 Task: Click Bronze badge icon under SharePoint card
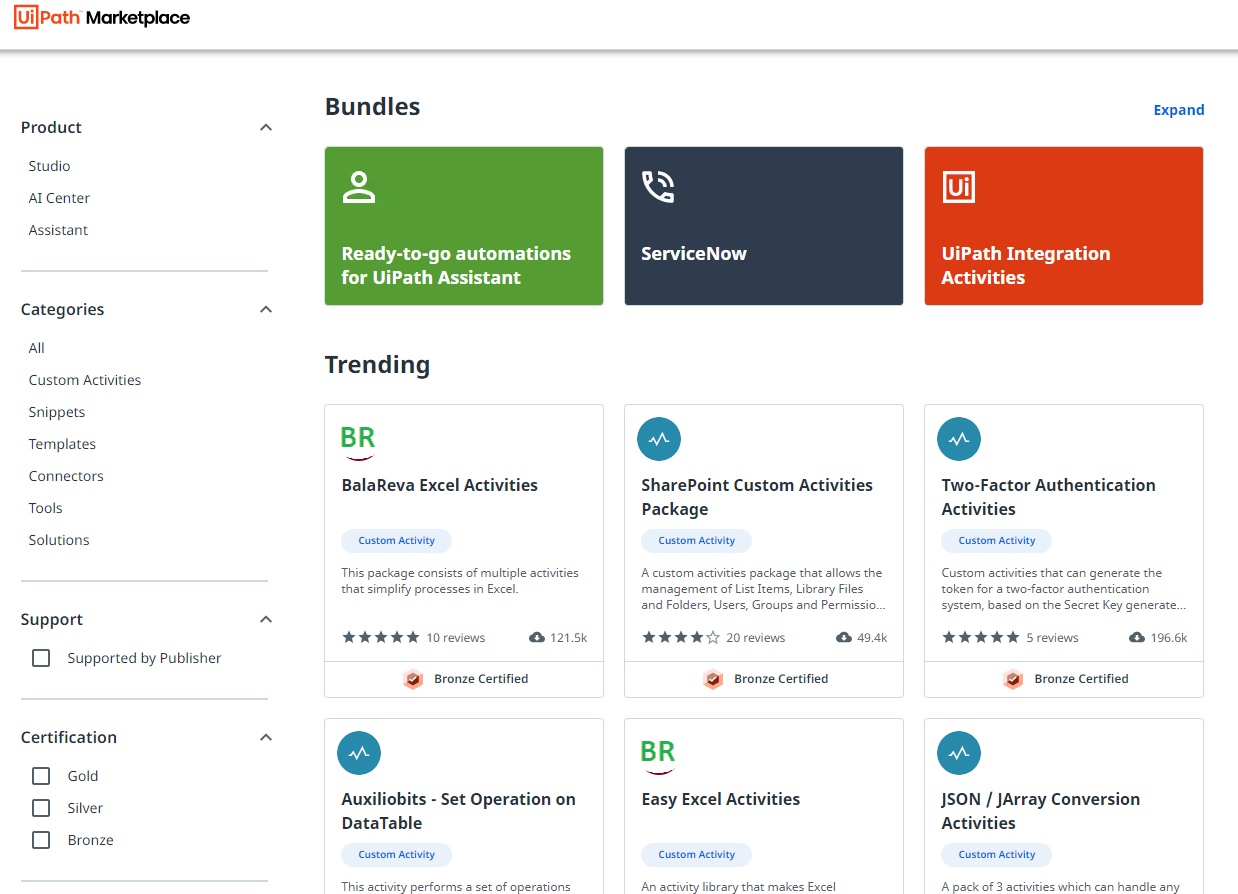click(713, 679)
